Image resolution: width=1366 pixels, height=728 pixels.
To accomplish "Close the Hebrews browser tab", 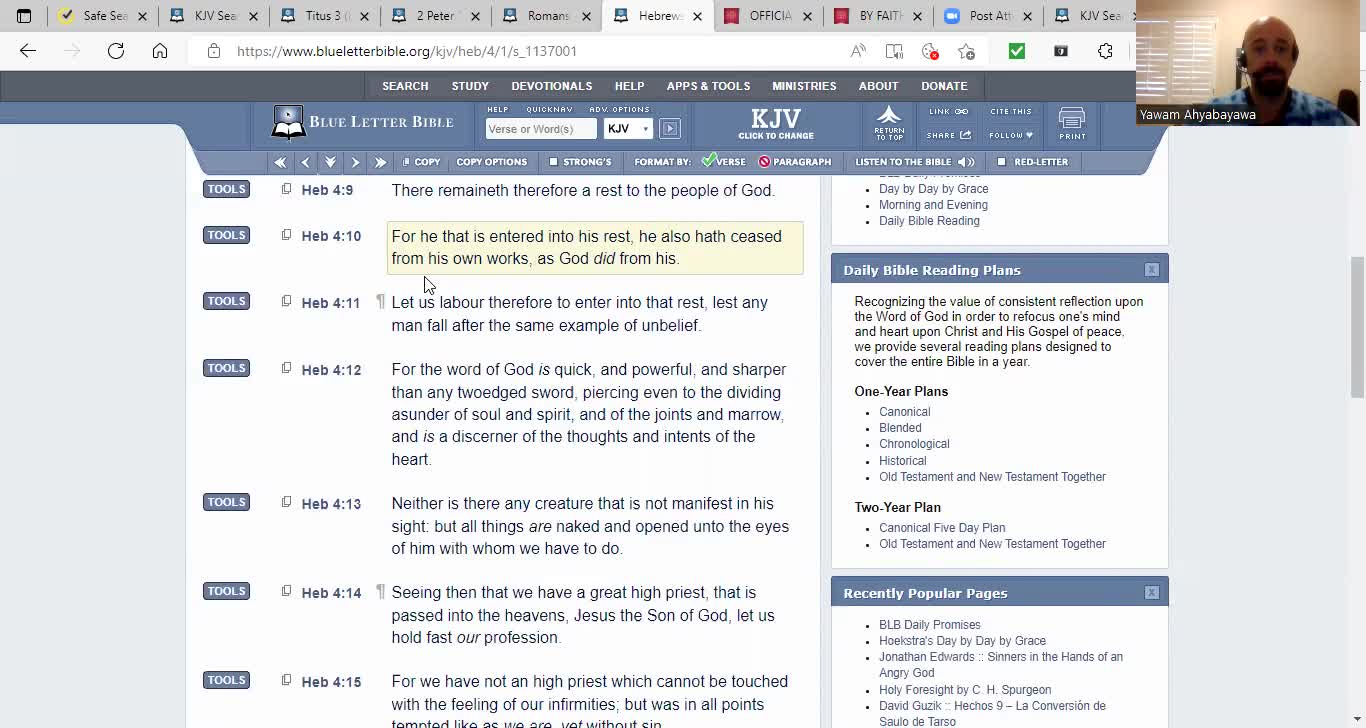I will coord(697,16).
